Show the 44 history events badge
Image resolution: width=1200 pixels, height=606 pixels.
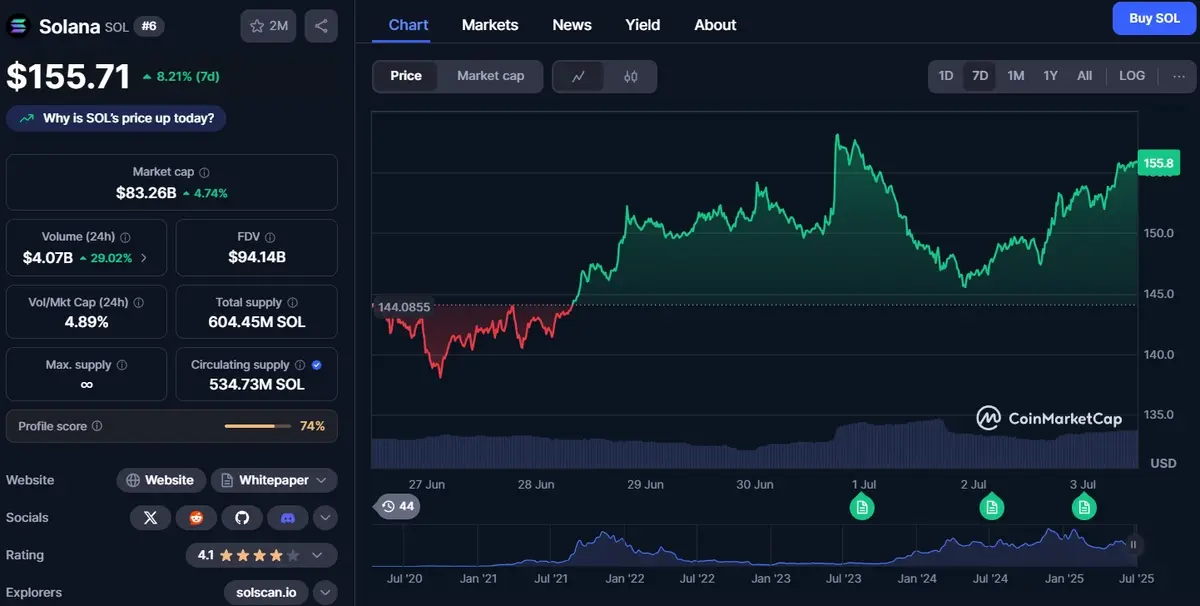click(x=397, y=506)
